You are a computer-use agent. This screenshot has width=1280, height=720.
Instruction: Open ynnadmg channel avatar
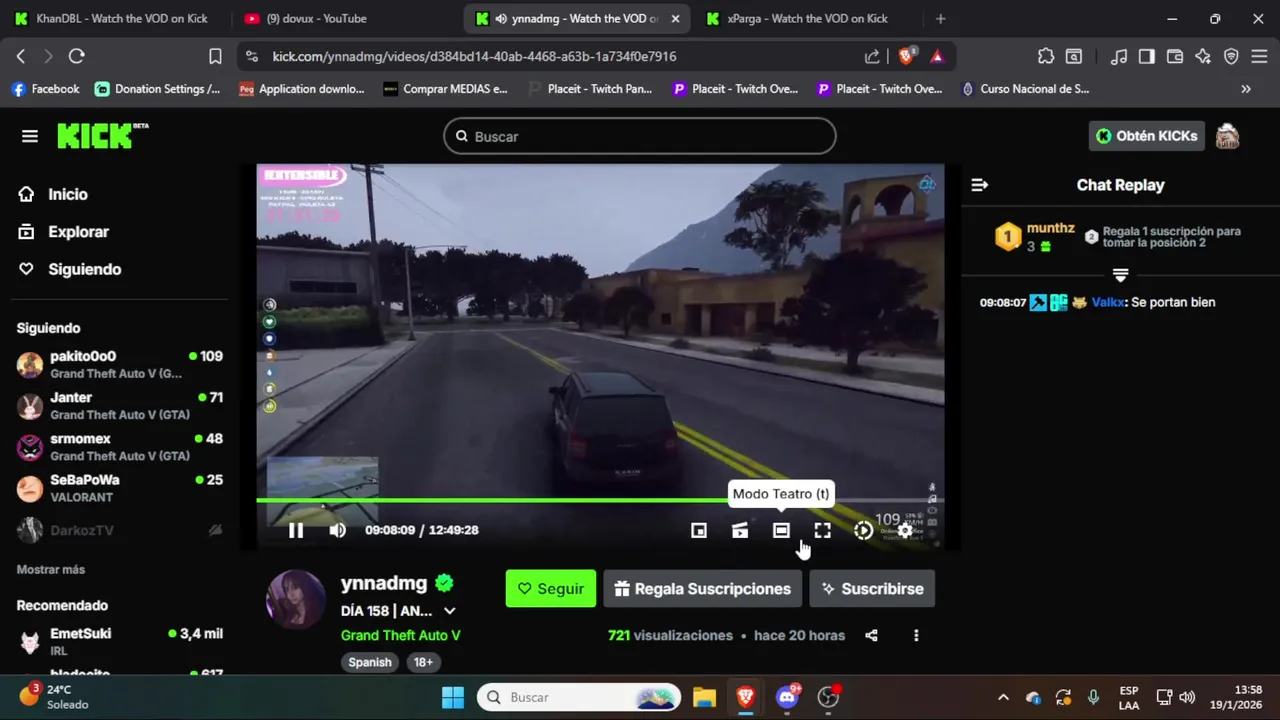point(296,599)
